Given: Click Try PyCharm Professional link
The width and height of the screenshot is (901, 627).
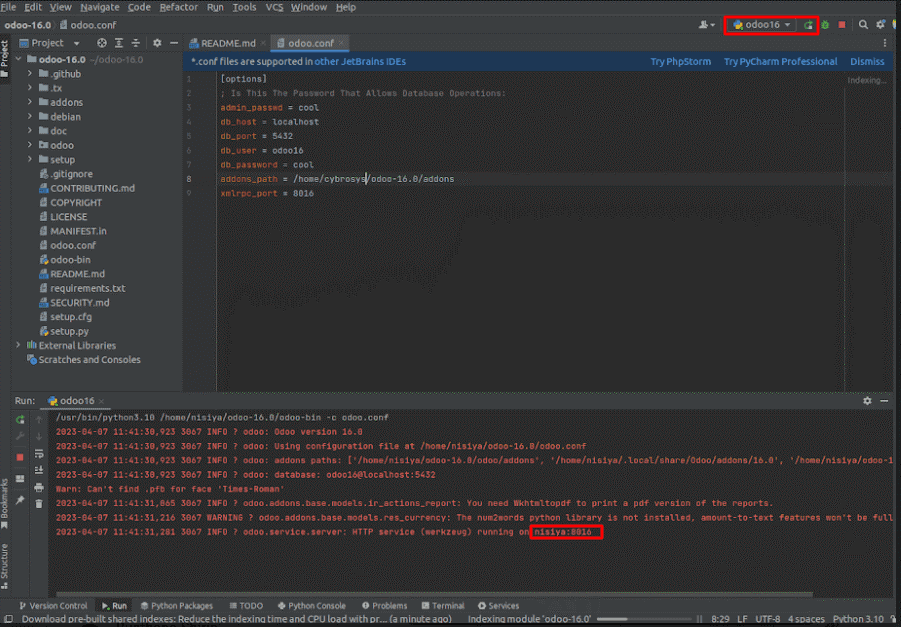Looking at the screenshot, I should tap(780, 61).
